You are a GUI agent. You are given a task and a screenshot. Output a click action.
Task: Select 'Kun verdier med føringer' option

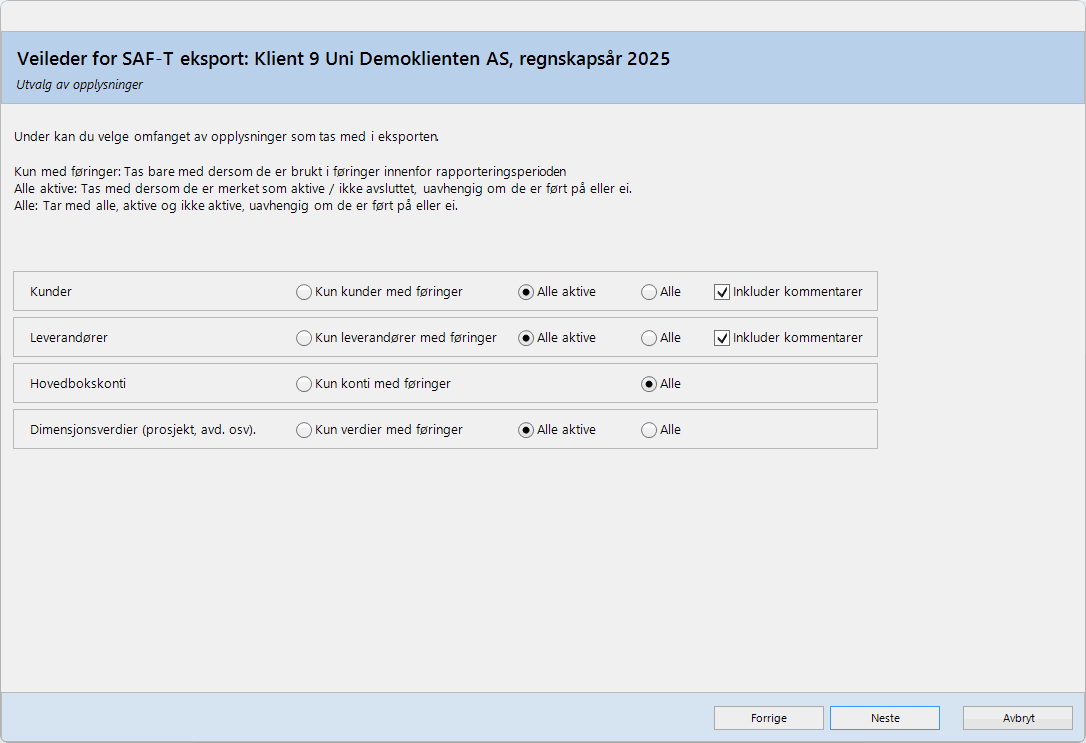[304, 430]
